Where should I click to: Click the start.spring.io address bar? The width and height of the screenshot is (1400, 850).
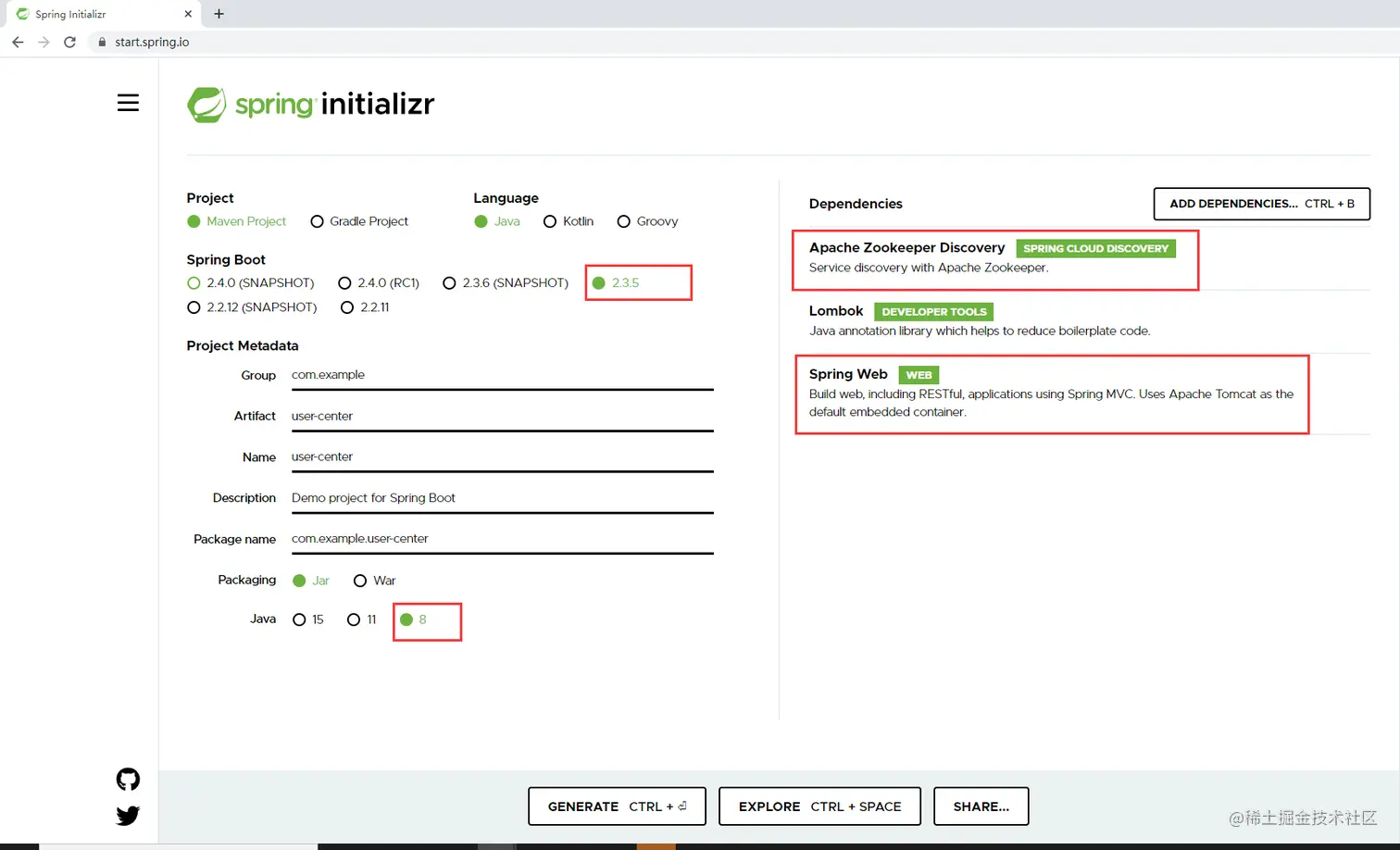152,42
